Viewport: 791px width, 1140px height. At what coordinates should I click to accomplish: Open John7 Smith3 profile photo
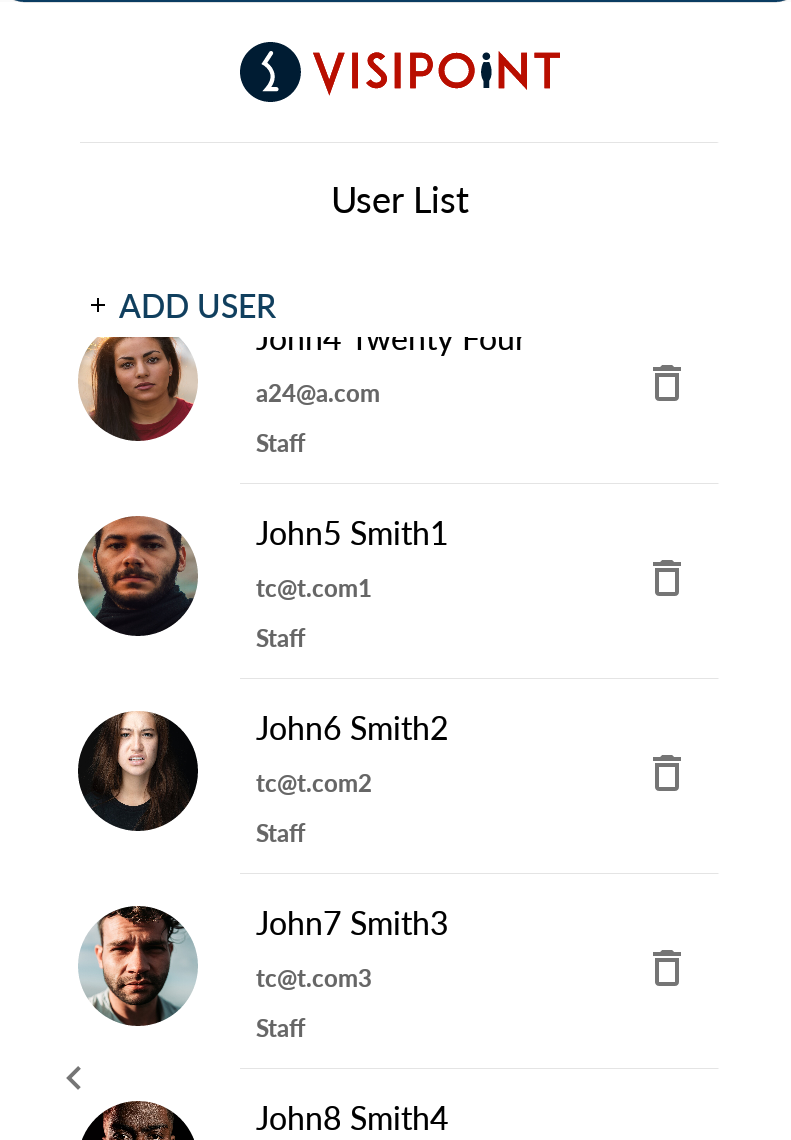click(138, 966)
